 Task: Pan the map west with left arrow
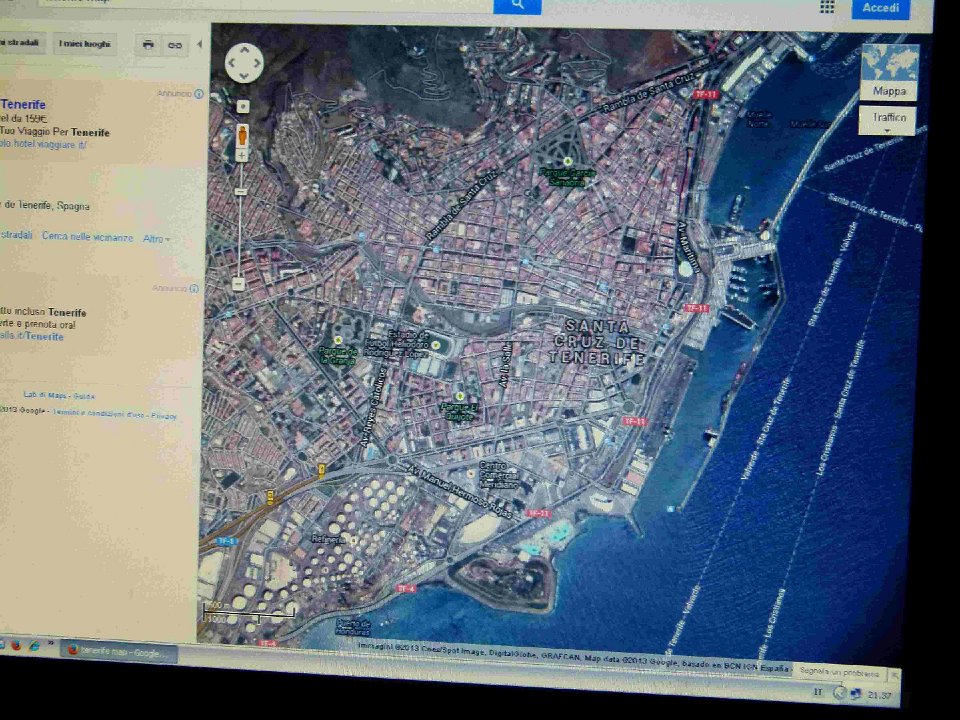pyautogui.click(x=231, y=62)
